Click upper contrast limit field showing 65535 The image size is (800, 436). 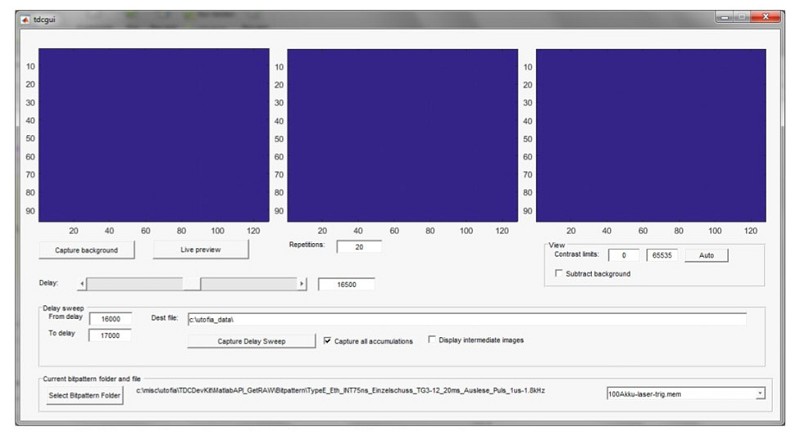(x=662, y=255)
